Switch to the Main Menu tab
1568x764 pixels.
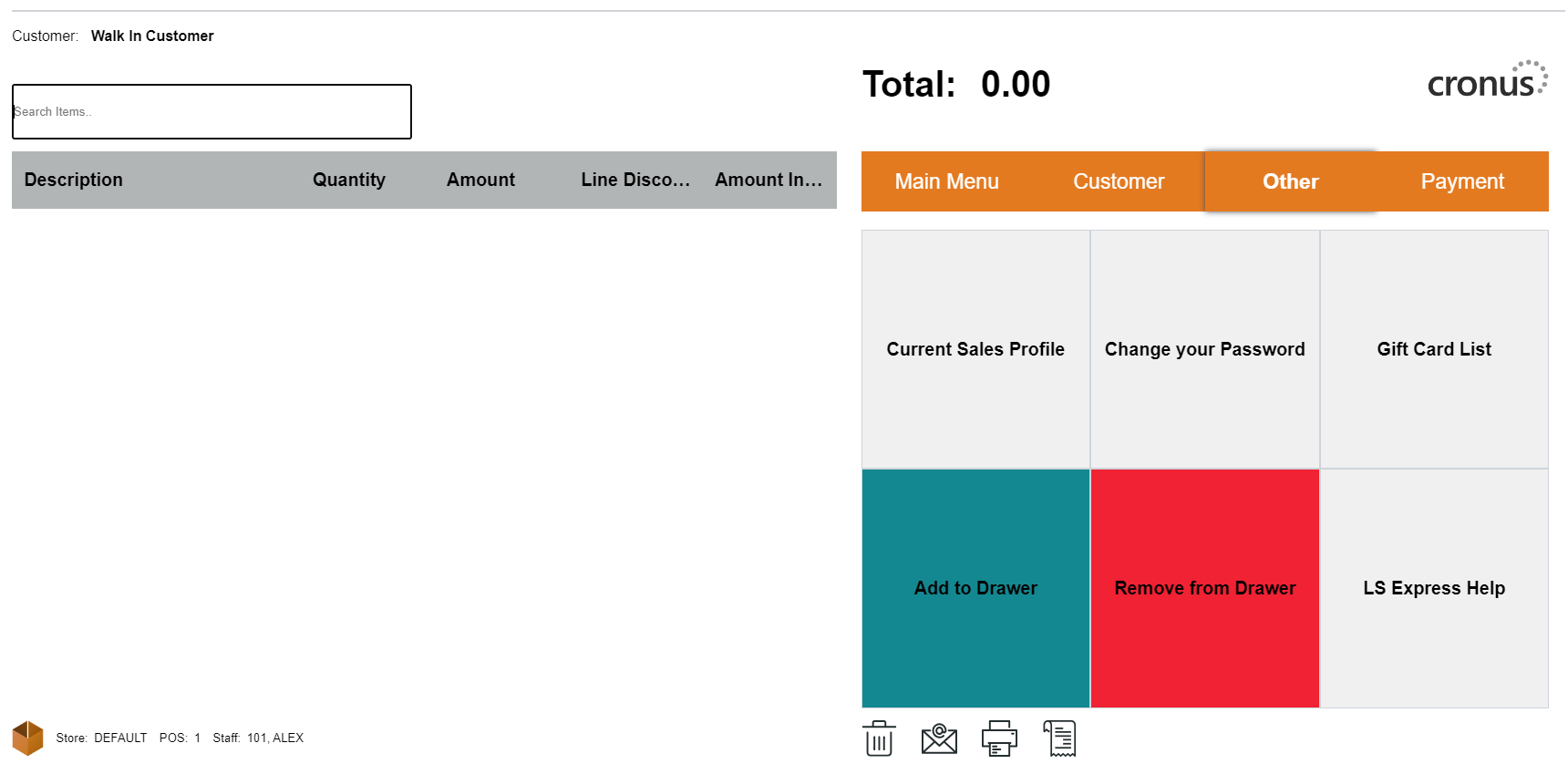click(946, 181)
